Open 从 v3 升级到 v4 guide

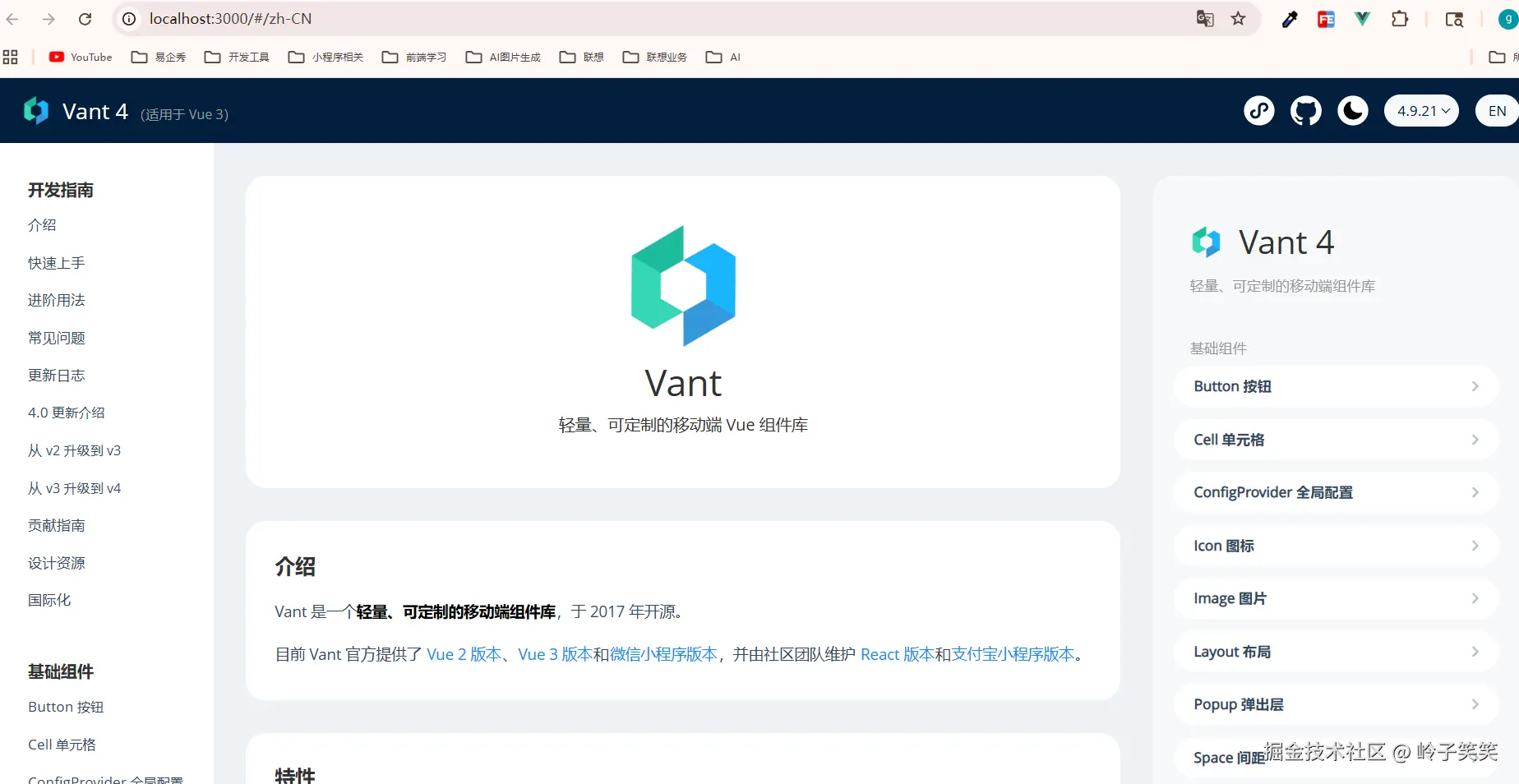[75, 488]
